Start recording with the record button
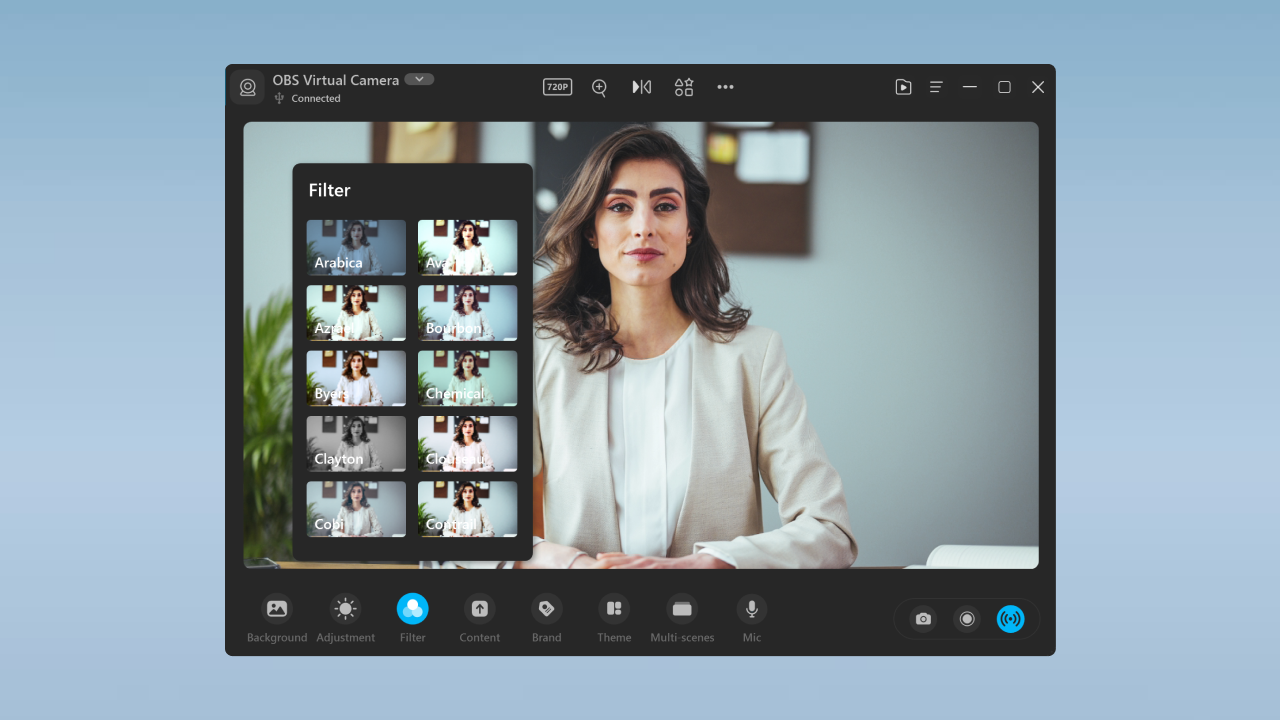The height and width of the screenshot is (720, 1280). (x=967, y=619)
